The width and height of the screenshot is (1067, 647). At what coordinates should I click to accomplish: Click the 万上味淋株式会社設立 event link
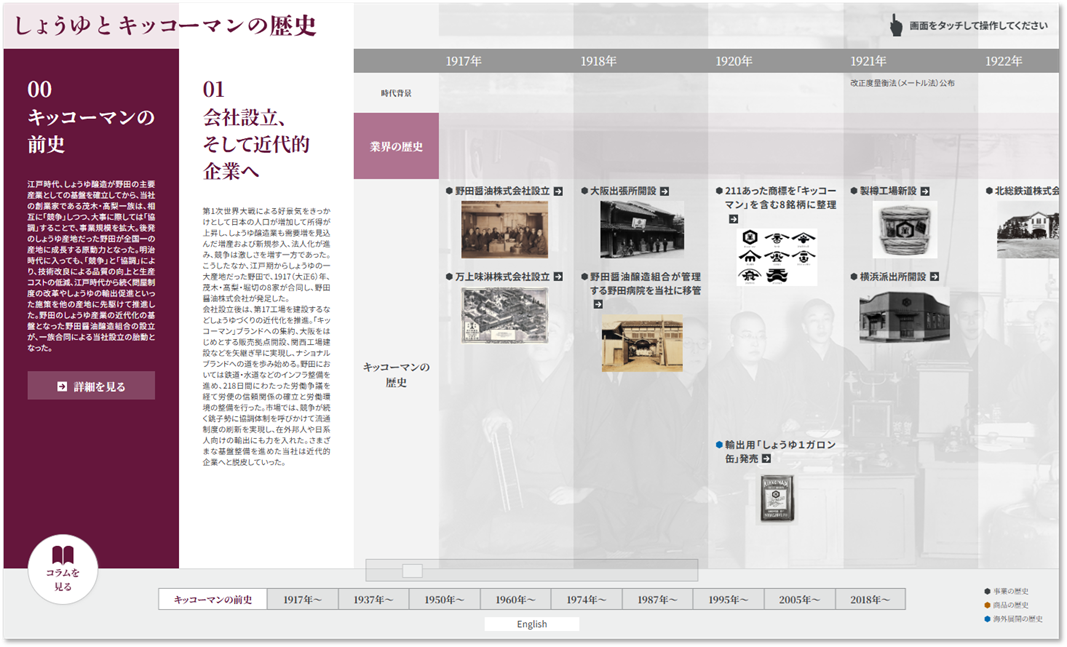502,277
